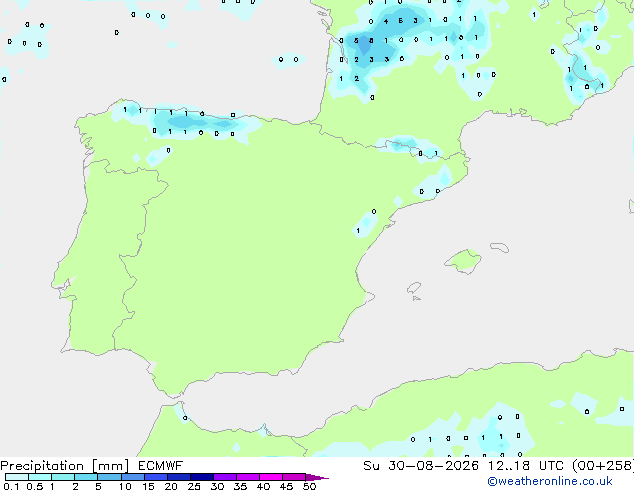Click Menorca island outline on the map
This screenshot has height=490, width=634.
(x=500, y=247)
